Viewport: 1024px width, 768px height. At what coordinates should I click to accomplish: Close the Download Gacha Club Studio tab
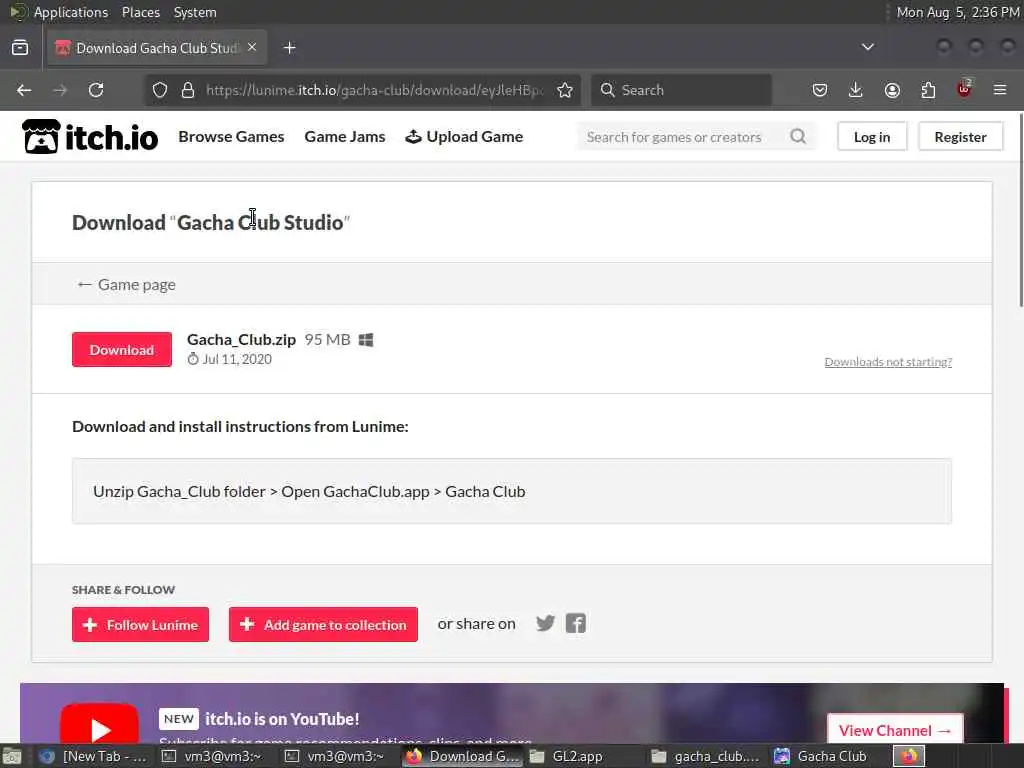[x=252, y=47]
